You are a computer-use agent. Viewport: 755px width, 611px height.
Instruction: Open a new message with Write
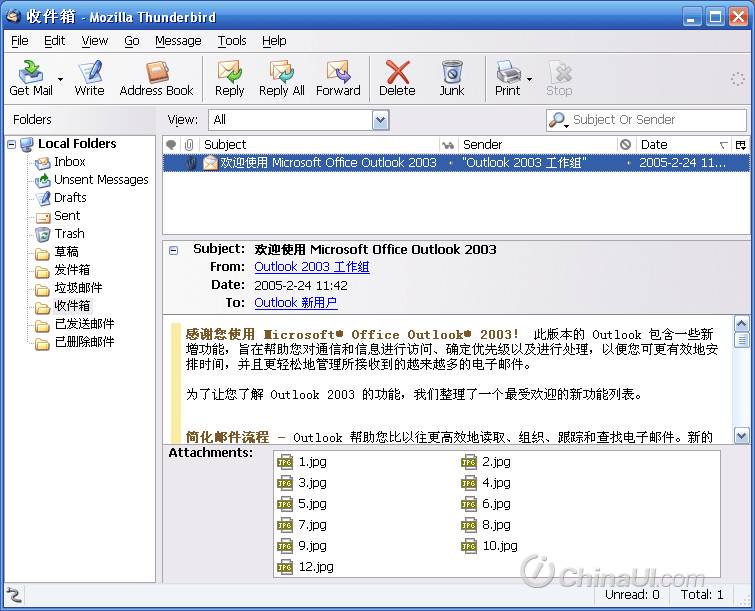pos(89,77)
